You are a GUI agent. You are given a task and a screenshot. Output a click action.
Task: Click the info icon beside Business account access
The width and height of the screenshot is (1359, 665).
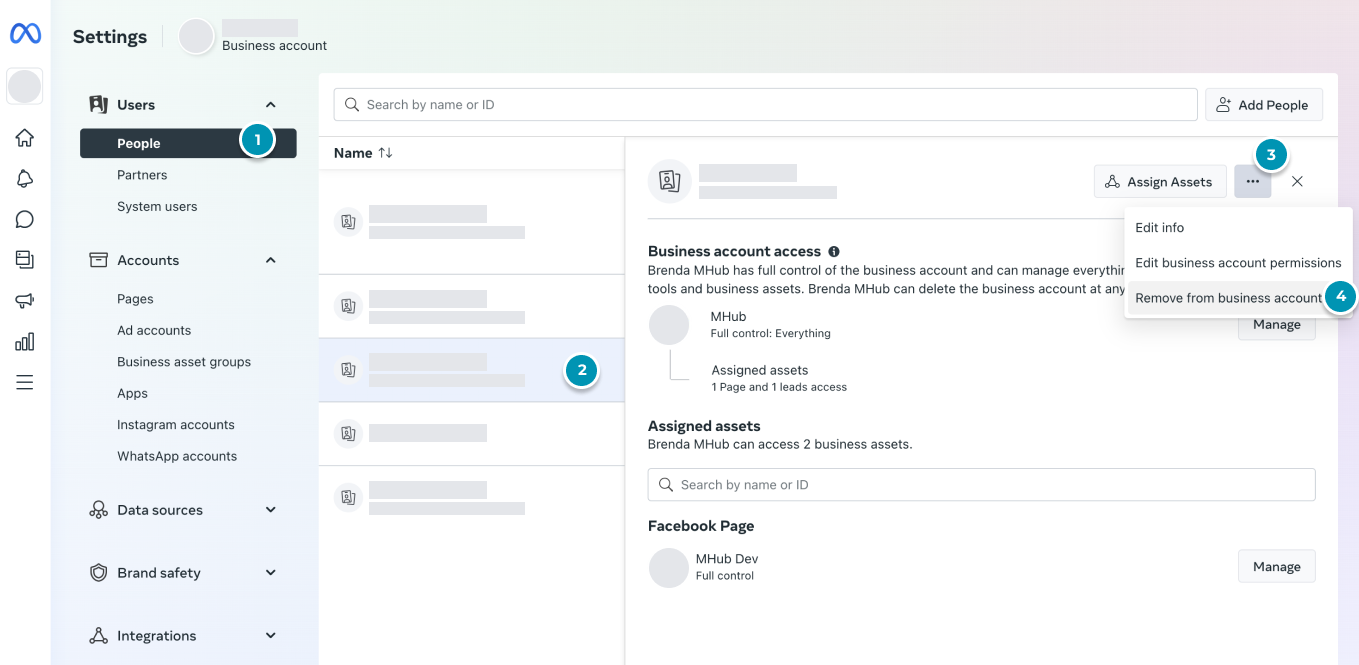833,252
